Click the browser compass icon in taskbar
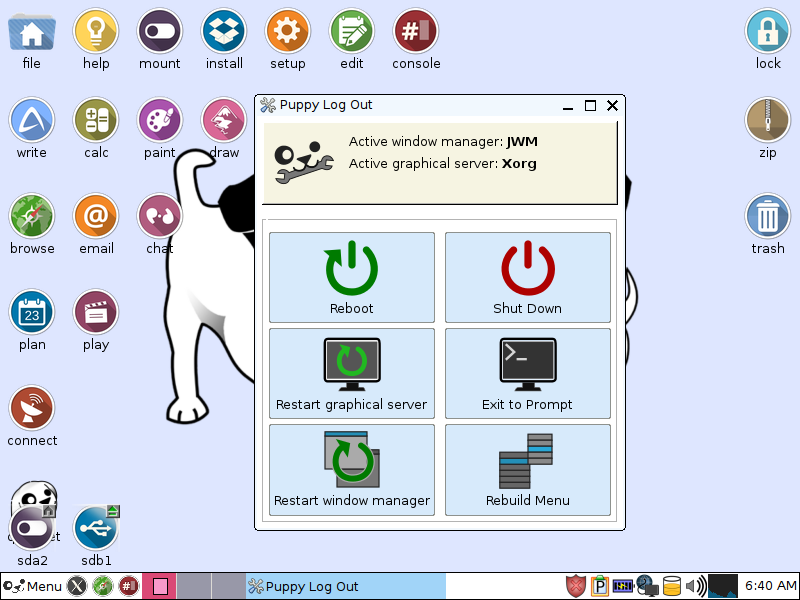 pos(103,586)
